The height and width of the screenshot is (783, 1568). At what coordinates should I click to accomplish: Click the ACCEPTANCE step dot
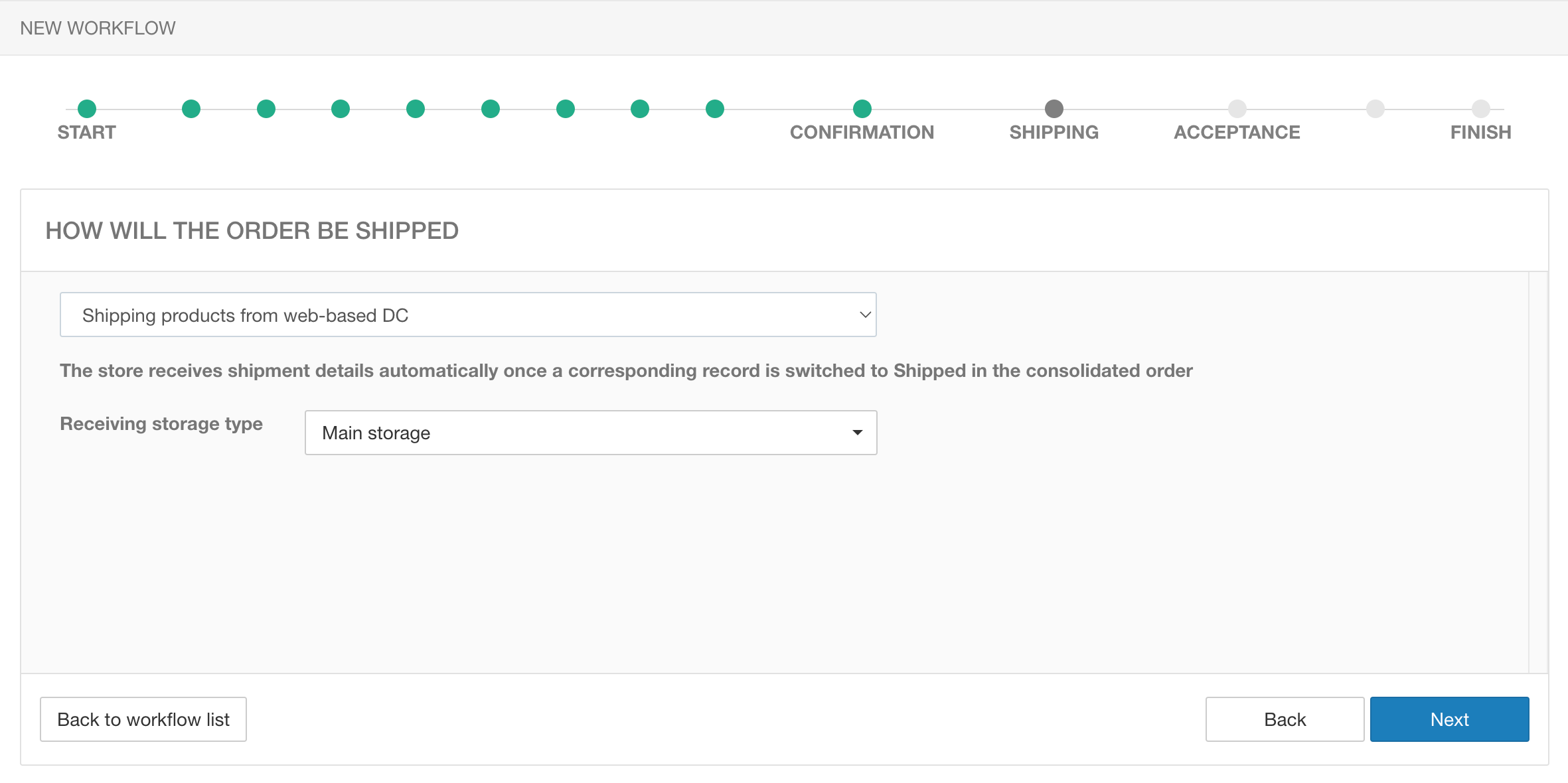(1237, 108)
